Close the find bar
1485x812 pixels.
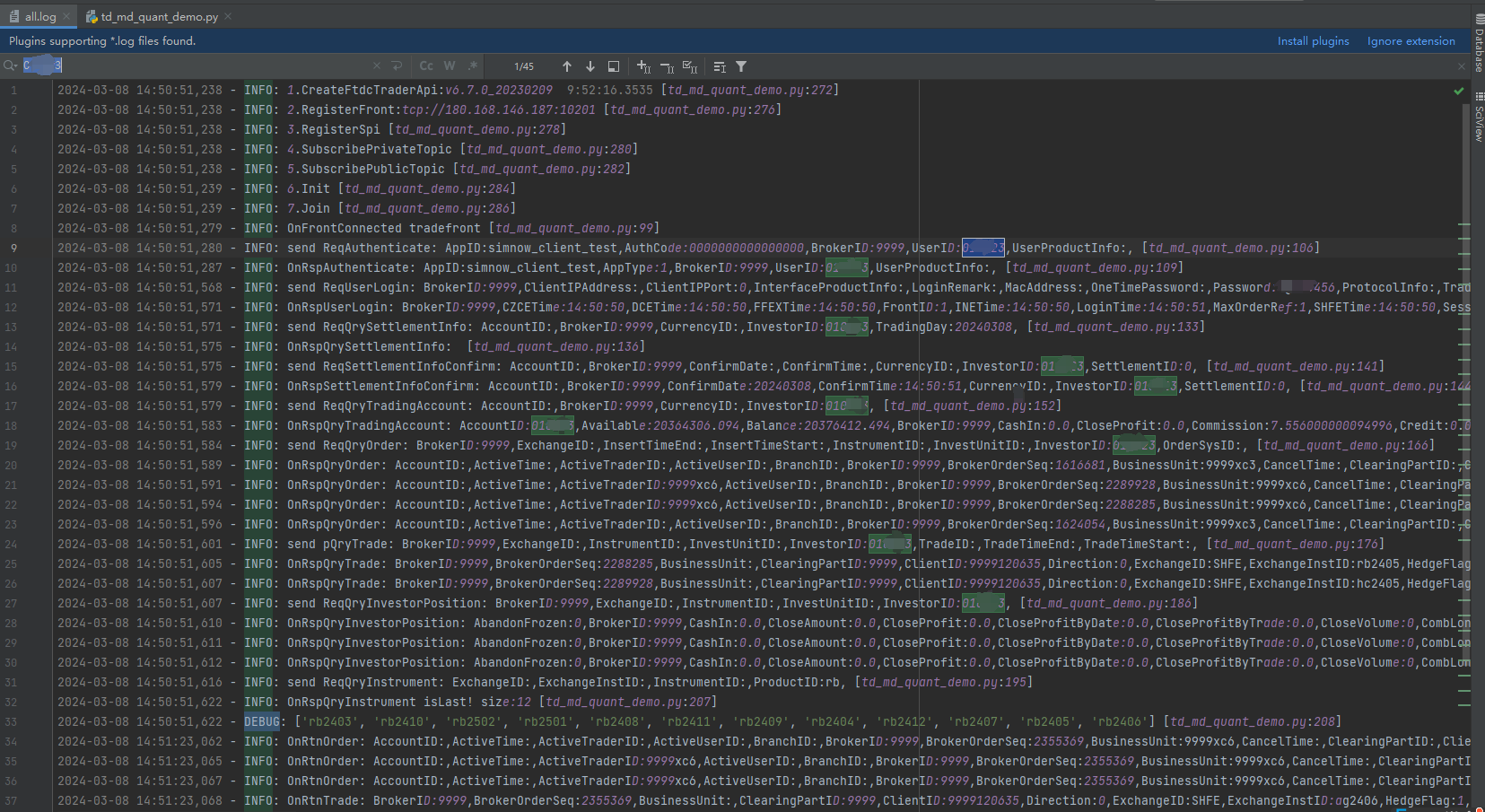pyautogui.click(x=1461, y=65)
